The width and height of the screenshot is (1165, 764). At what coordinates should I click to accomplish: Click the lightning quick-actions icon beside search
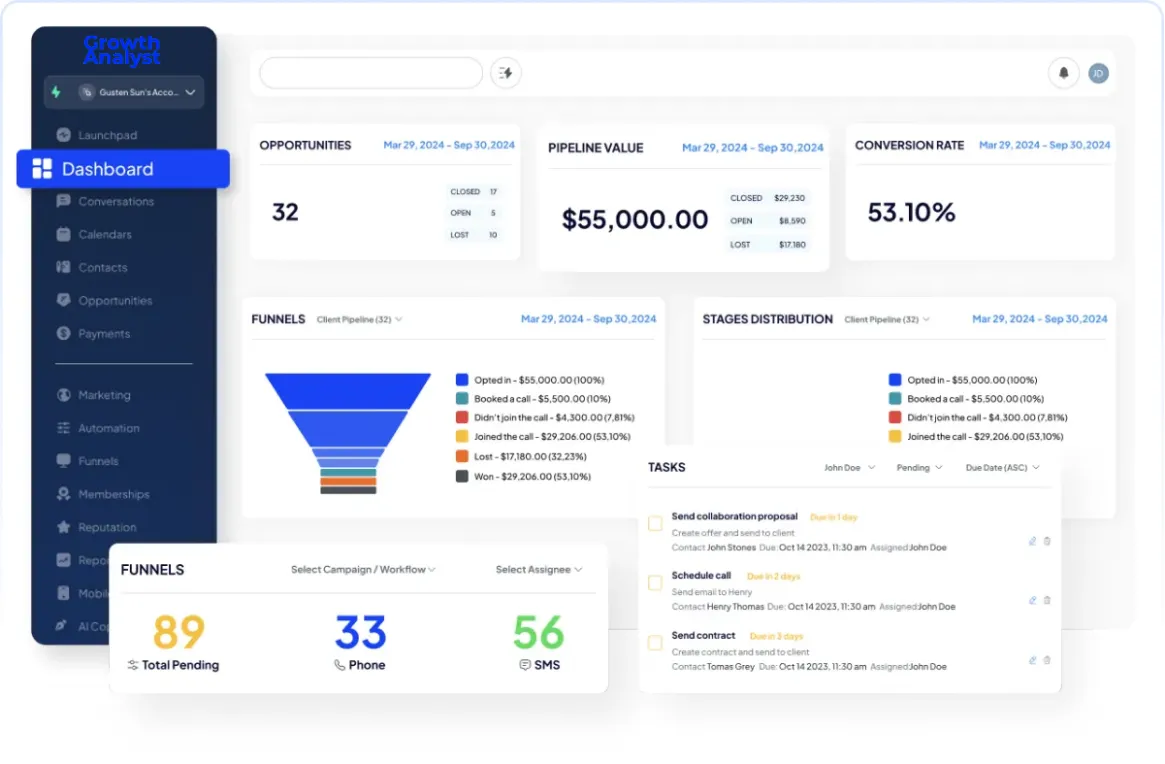506,73
